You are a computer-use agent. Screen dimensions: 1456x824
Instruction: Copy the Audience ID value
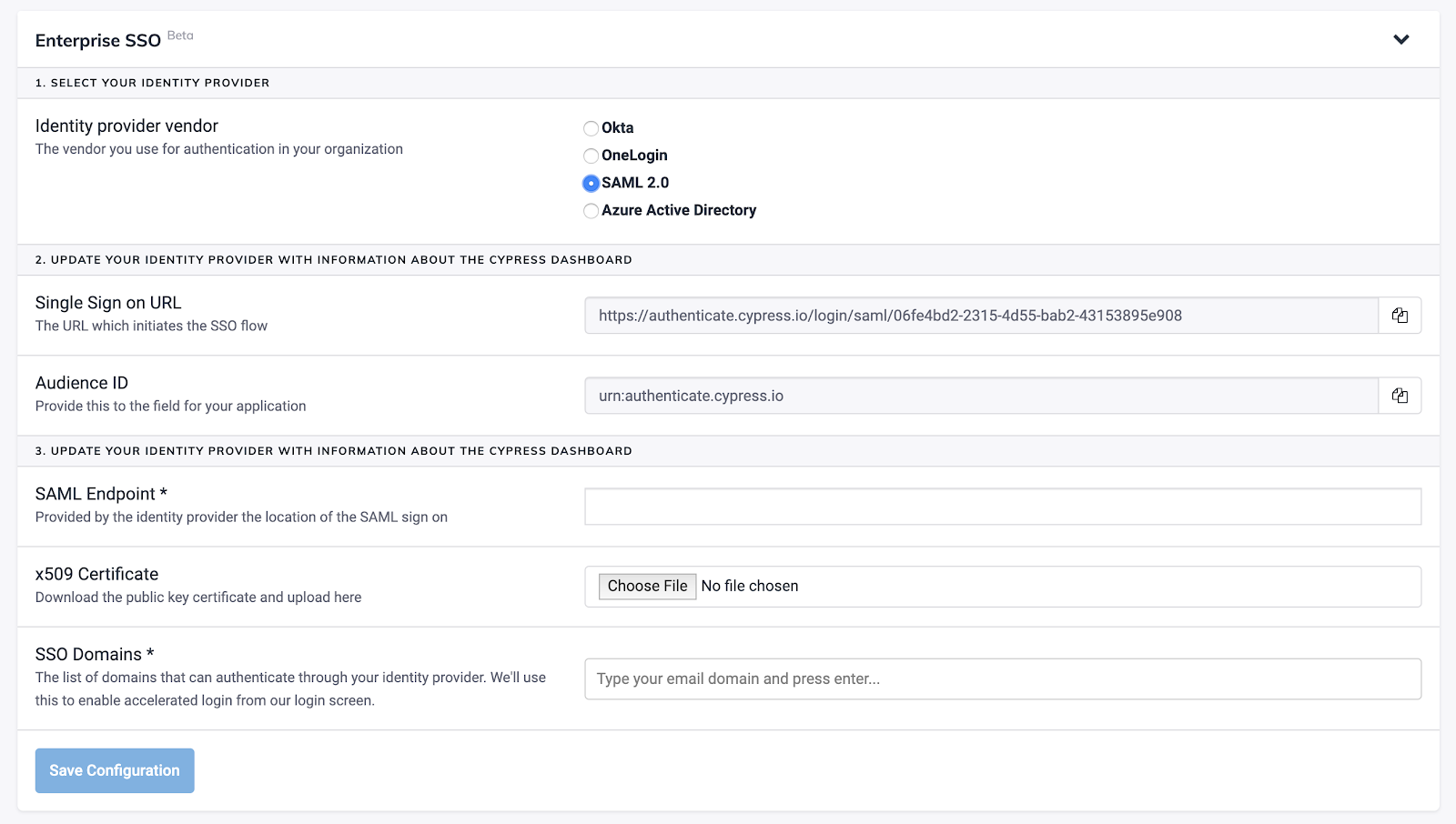click(x=1400, y=396)
